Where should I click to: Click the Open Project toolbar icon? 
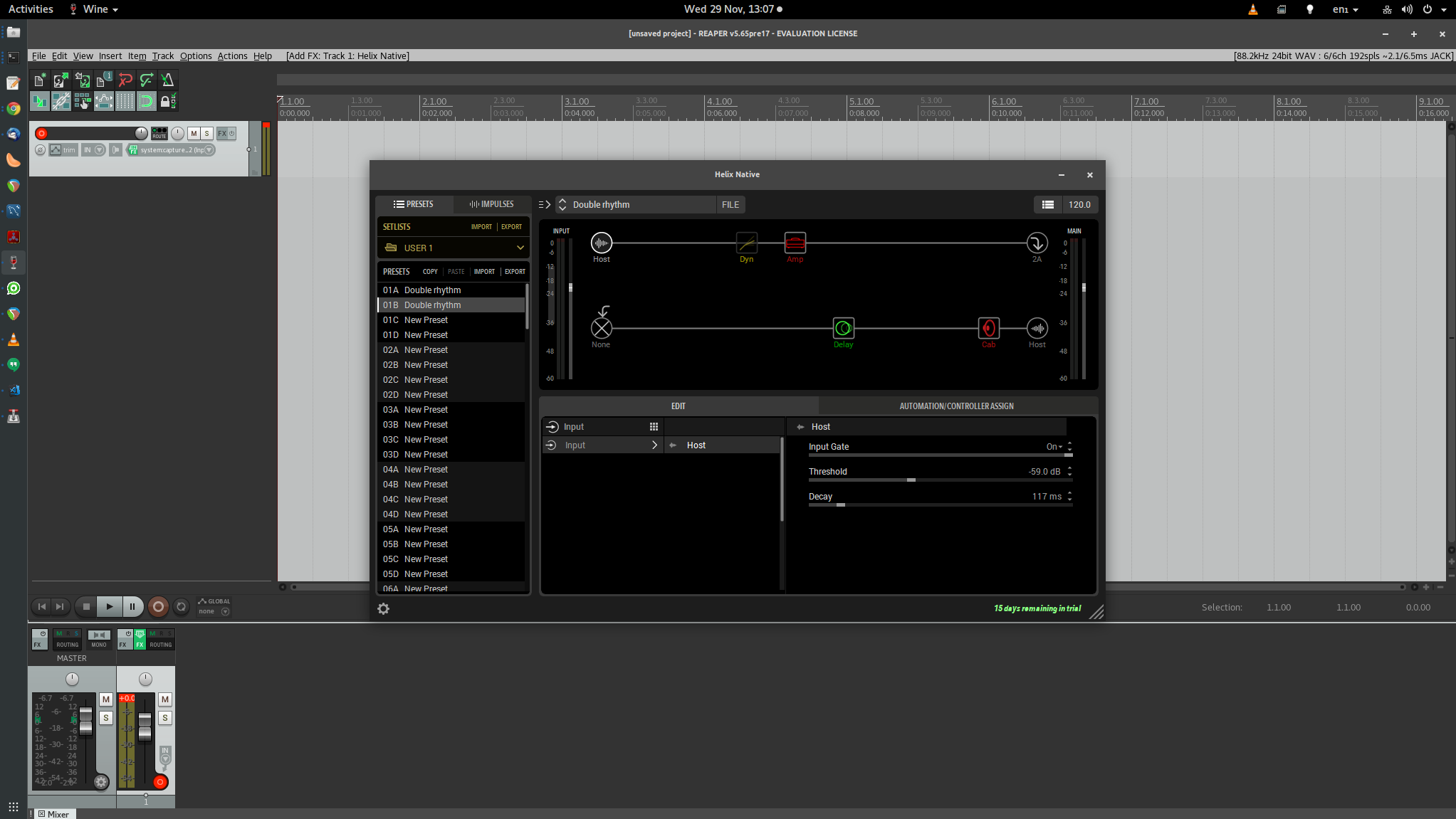pos(61,80)
